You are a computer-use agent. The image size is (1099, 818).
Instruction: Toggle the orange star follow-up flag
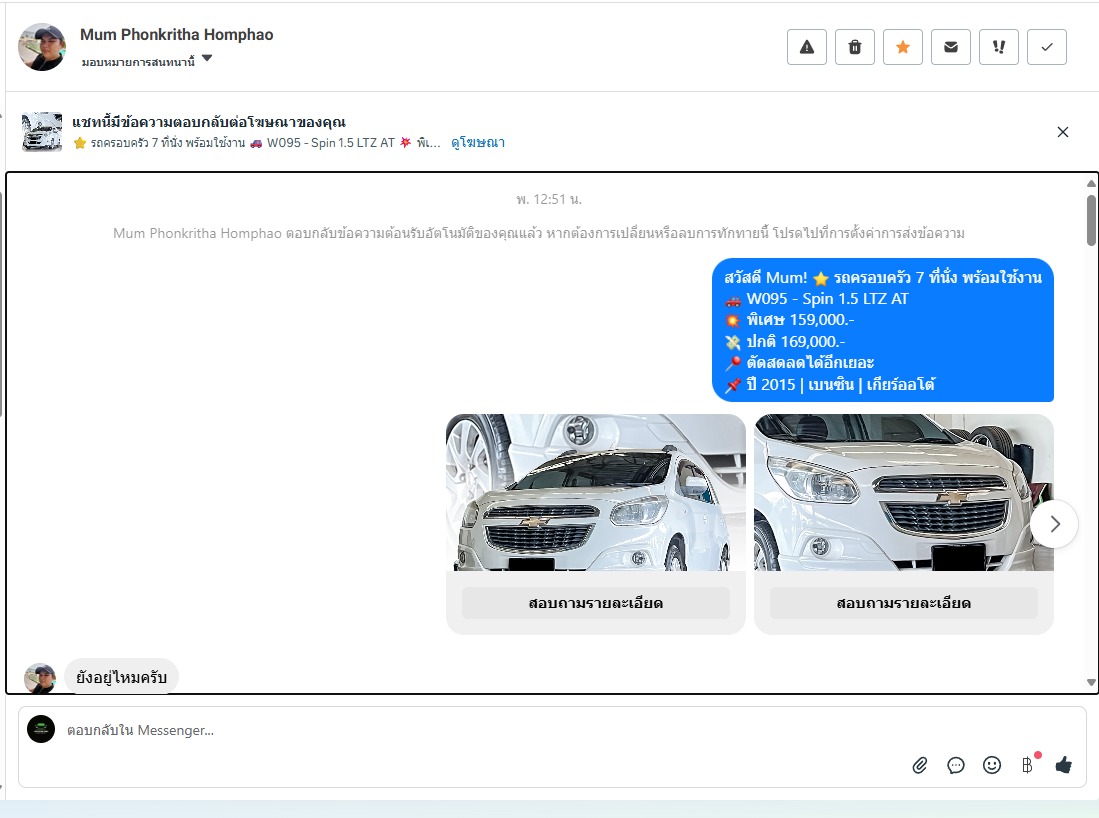click(x=903, y=47)
